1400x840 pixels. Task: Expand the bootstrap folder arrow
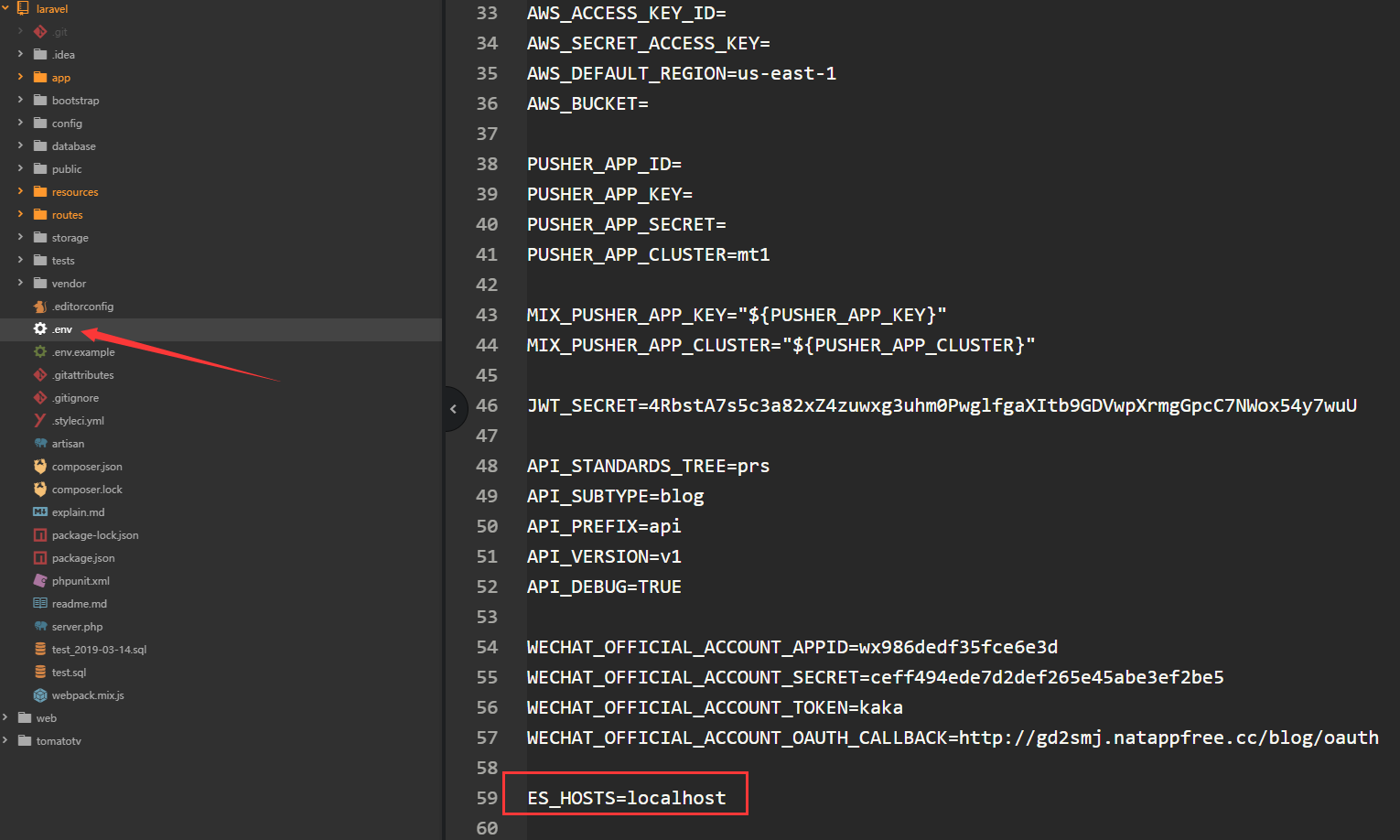(x=21, y=100)
